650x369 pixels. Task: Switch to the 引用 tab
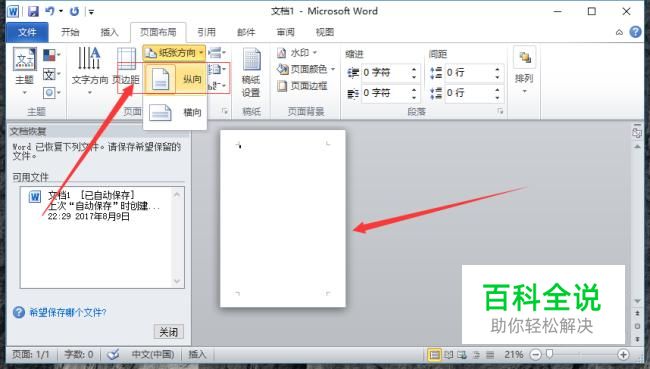point(206,32)
